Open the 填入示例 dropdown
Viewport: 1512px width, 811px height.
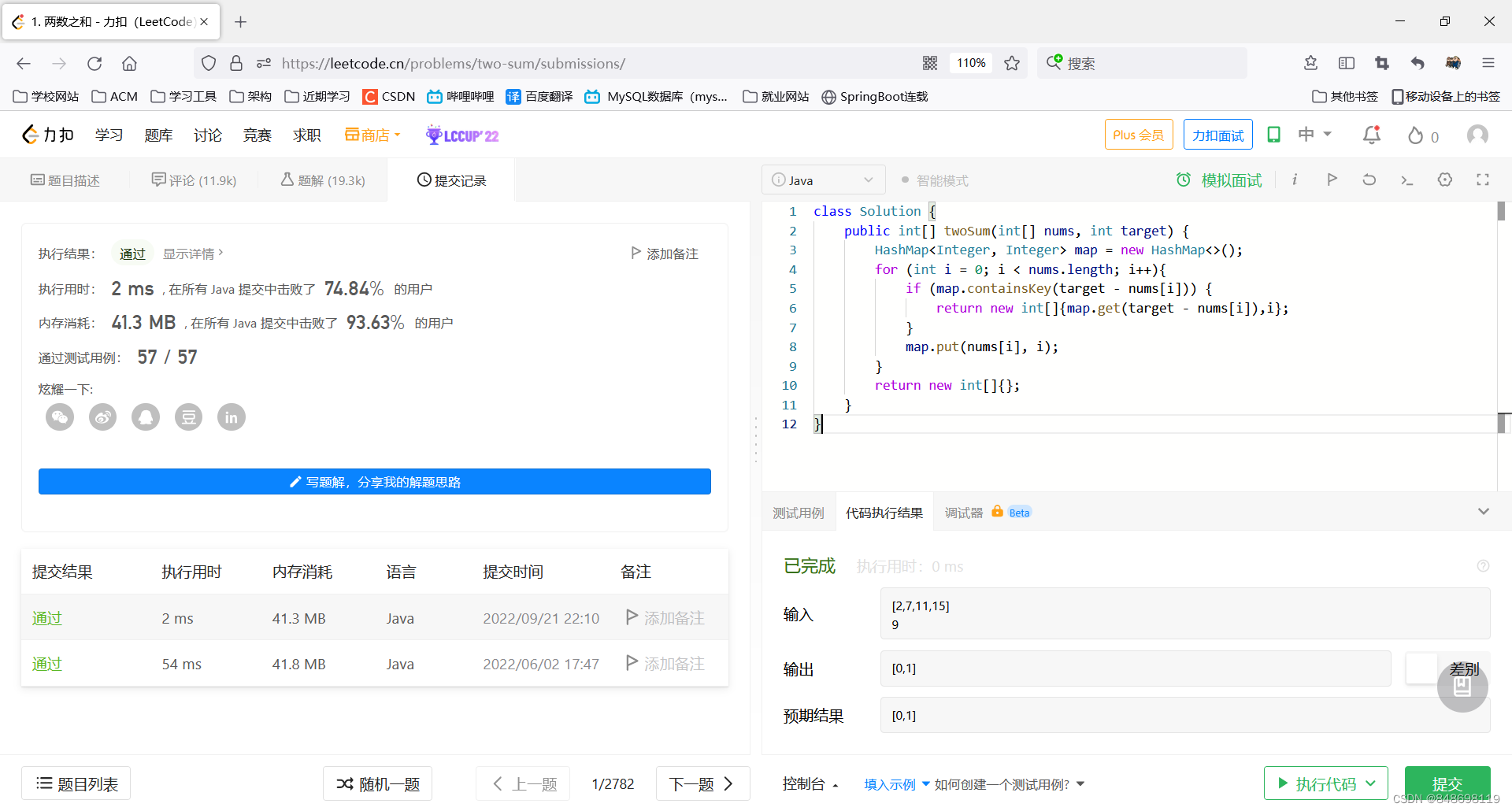896,784
